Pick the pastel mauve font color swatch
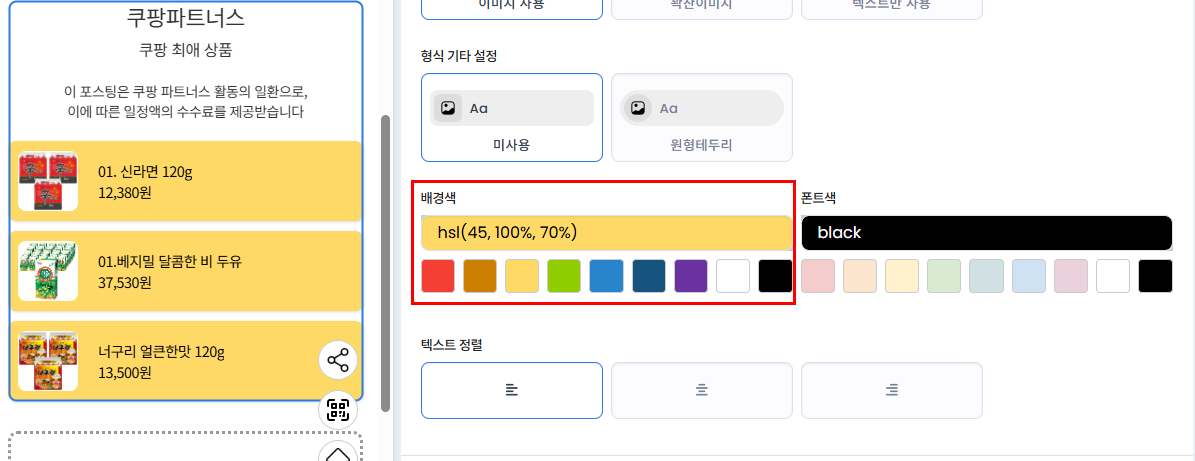Viewport: 1195px width, 461px height. click(x=1071, y=276)
